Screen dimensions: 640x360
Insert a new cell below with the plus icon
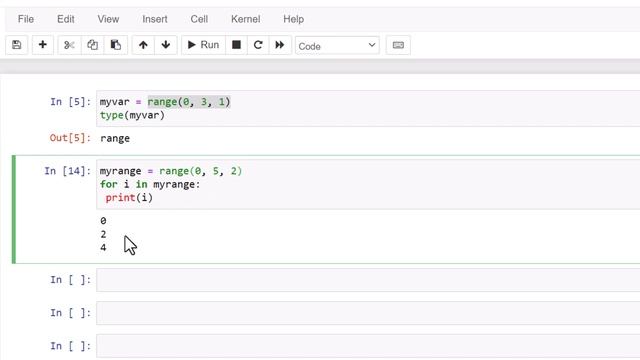click(42, 45)
